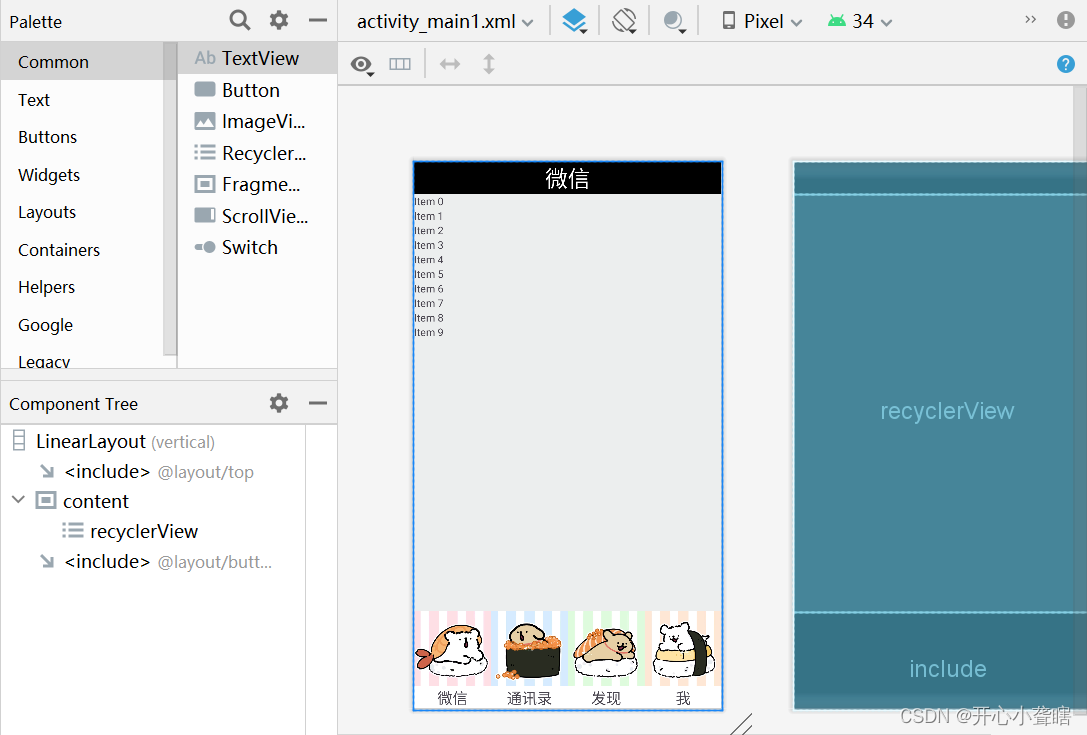Click the warnings and errors icon

1066,20
